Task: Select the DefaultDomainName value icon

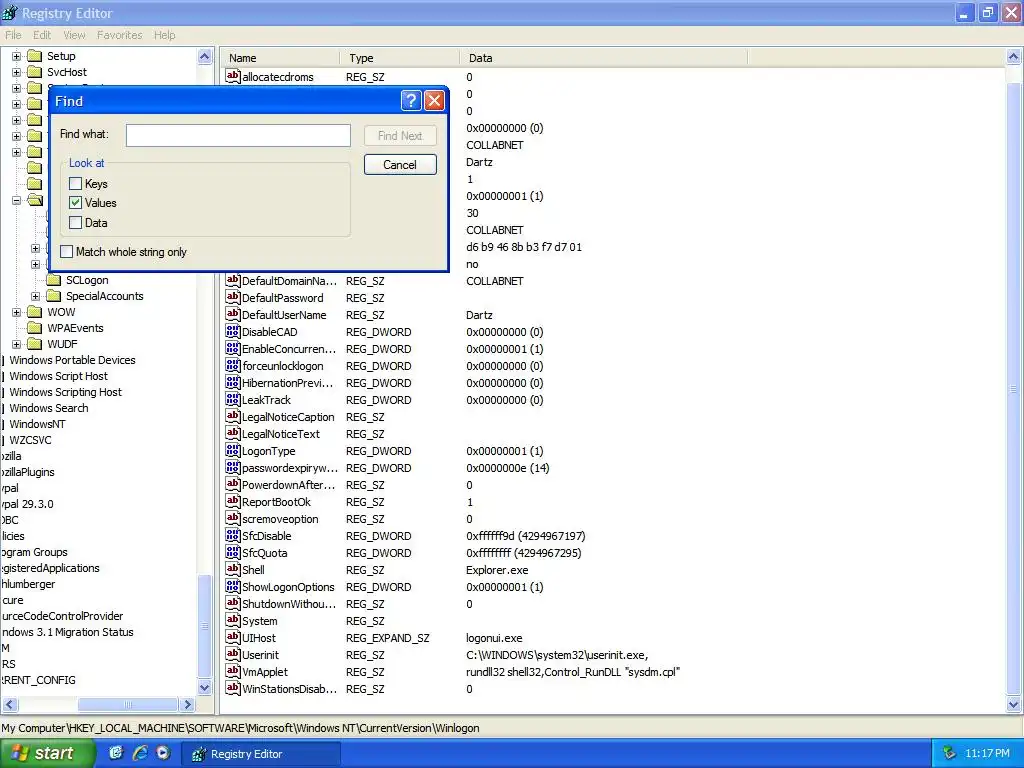Action: click(232, 280)
